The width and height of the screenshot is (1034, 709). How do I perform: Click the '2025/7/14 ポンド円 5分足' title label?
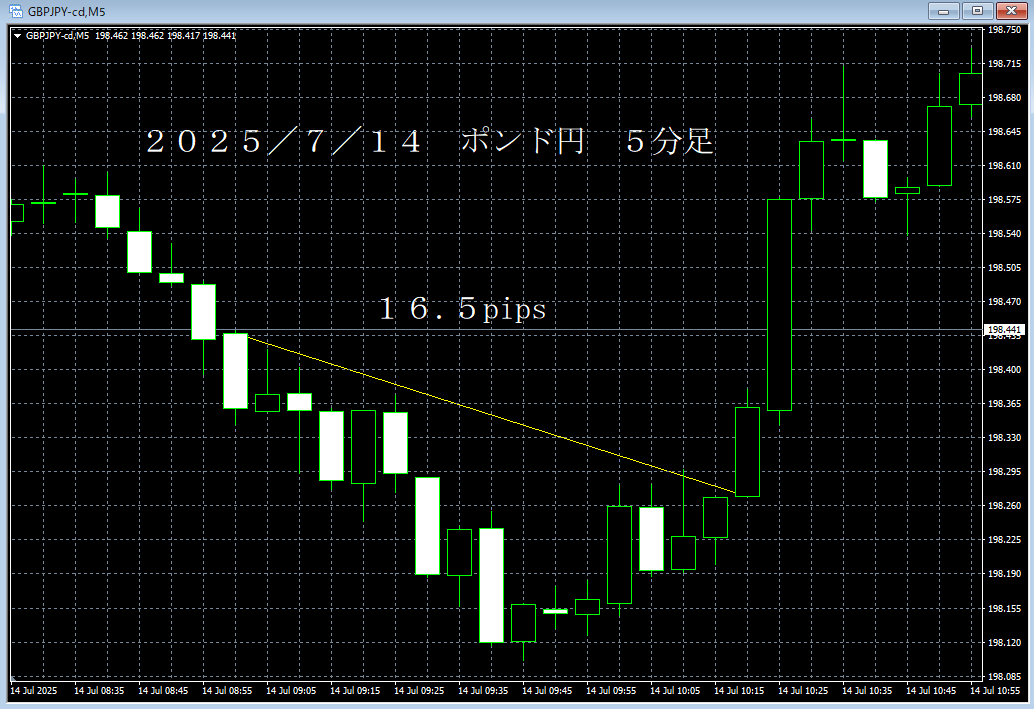pos(430,141)
